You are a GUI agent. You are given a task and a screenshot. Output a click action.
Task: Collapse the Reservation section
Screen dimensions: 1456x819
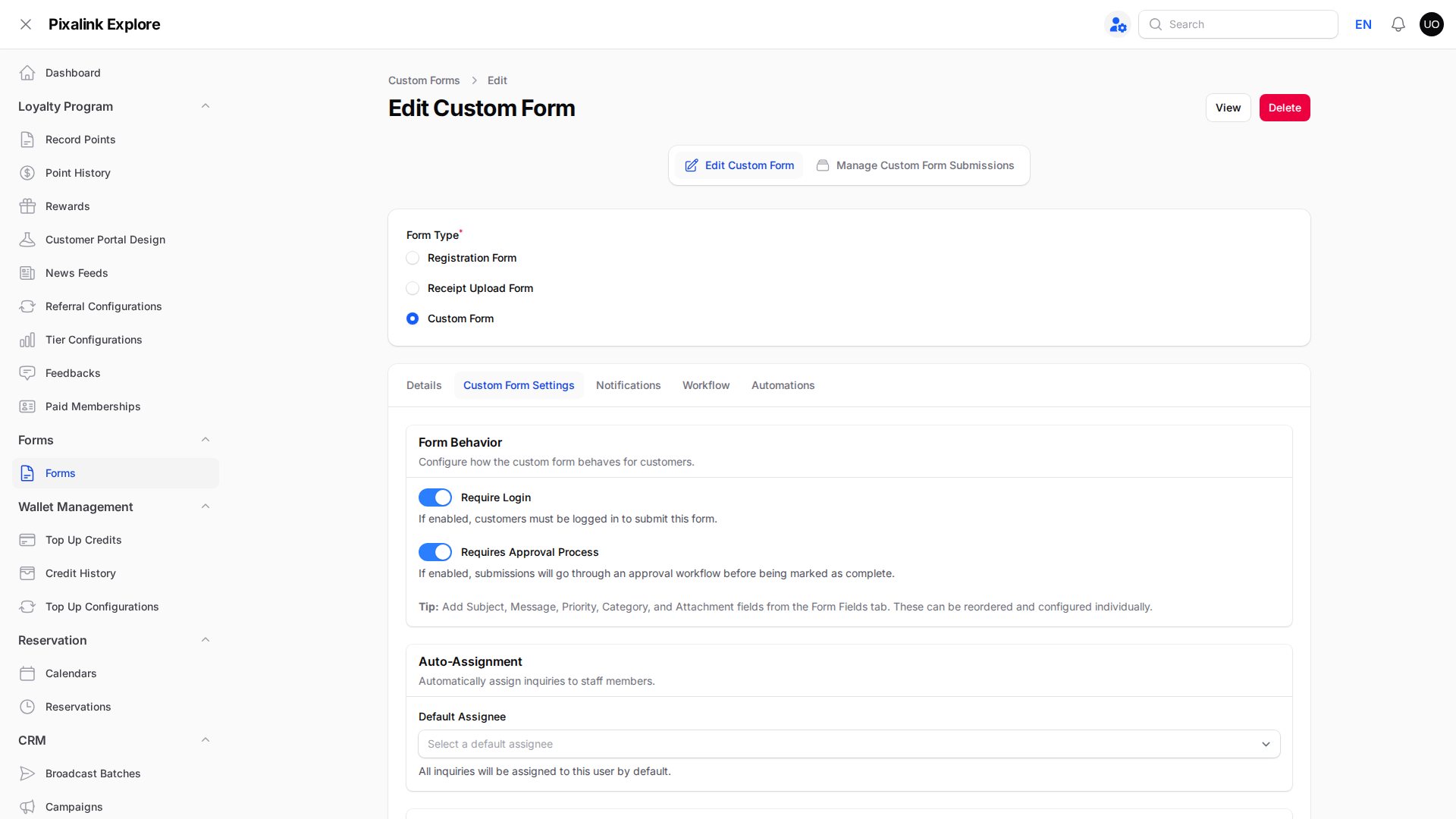[x=206, y=640]
